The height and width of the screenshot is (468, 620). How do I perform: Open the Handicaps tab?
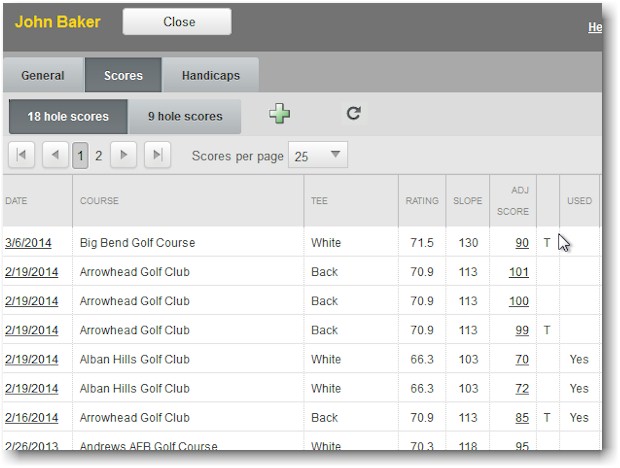click(x=210, y=75)
